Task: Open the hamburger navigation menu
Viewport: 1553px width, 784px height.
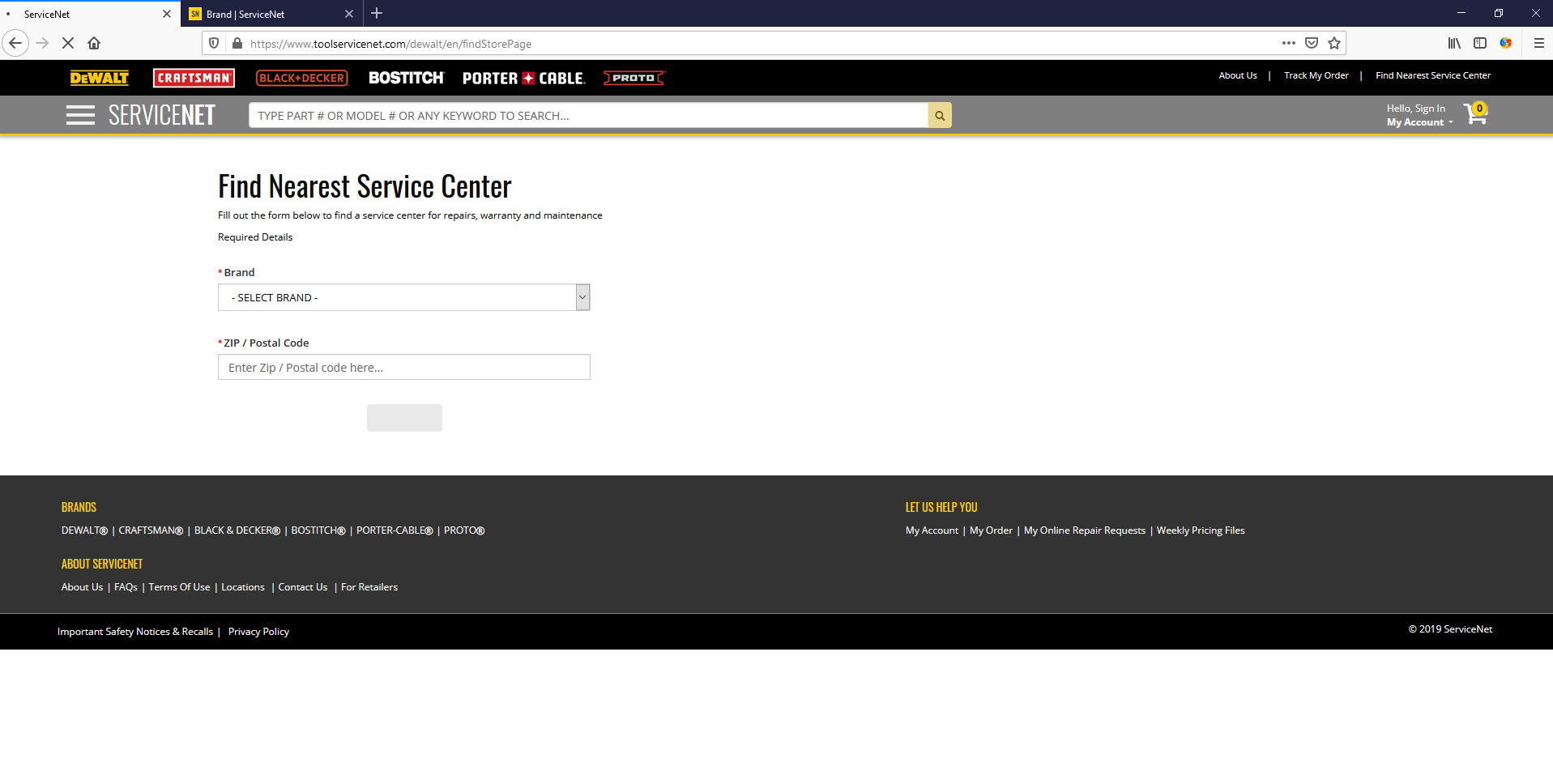Action: 80,114
